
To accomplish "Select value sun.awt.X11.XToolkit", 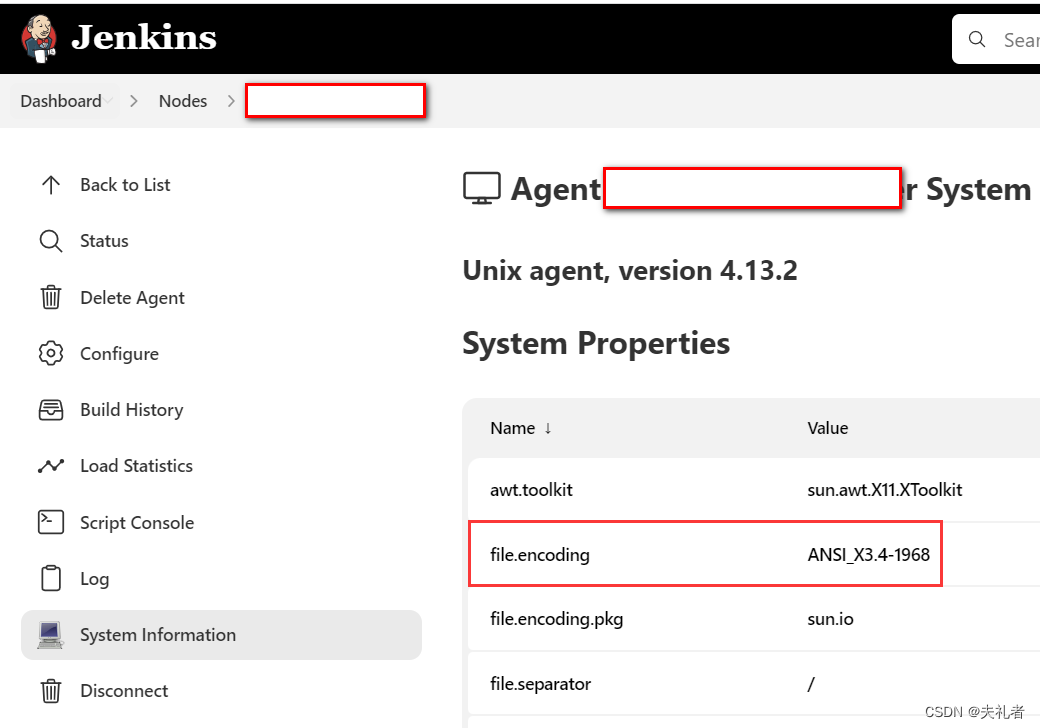I will (x=885, y=490).
